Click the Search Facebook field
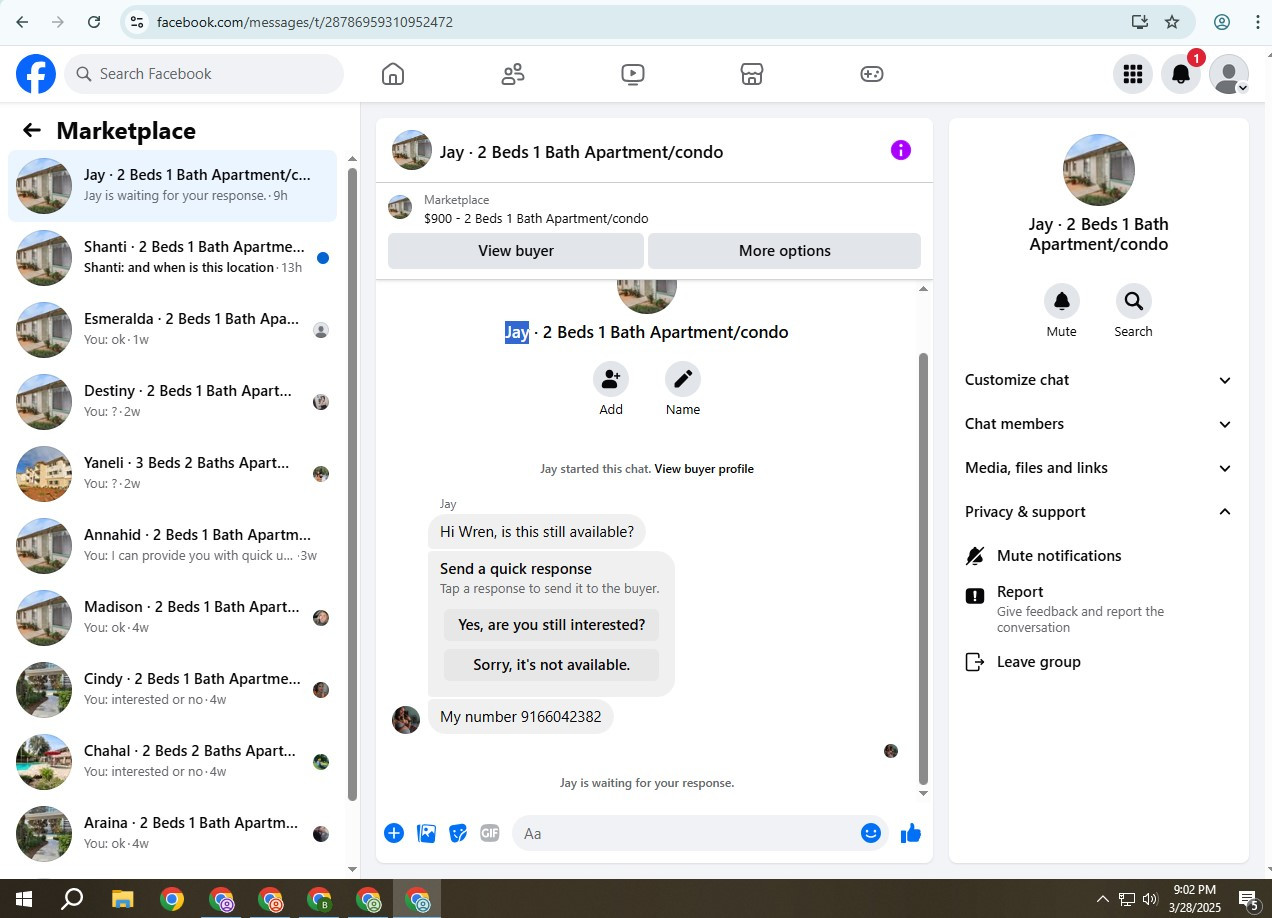The width and height of the screenshot is (1272, 918). (x=204, y=74)
